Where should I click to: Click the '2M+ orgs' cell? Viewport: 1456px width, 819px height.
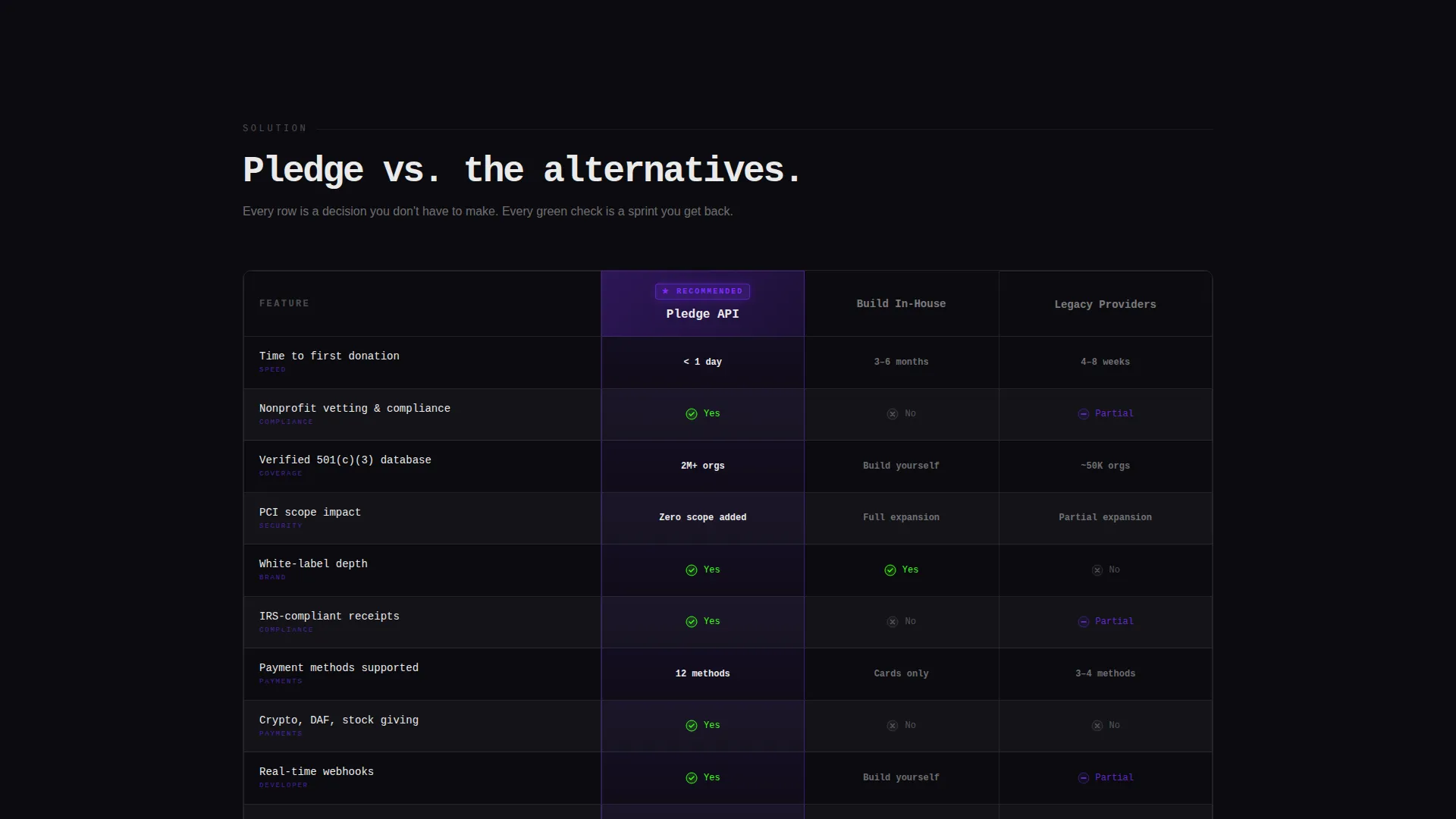[x=702, y=466]
